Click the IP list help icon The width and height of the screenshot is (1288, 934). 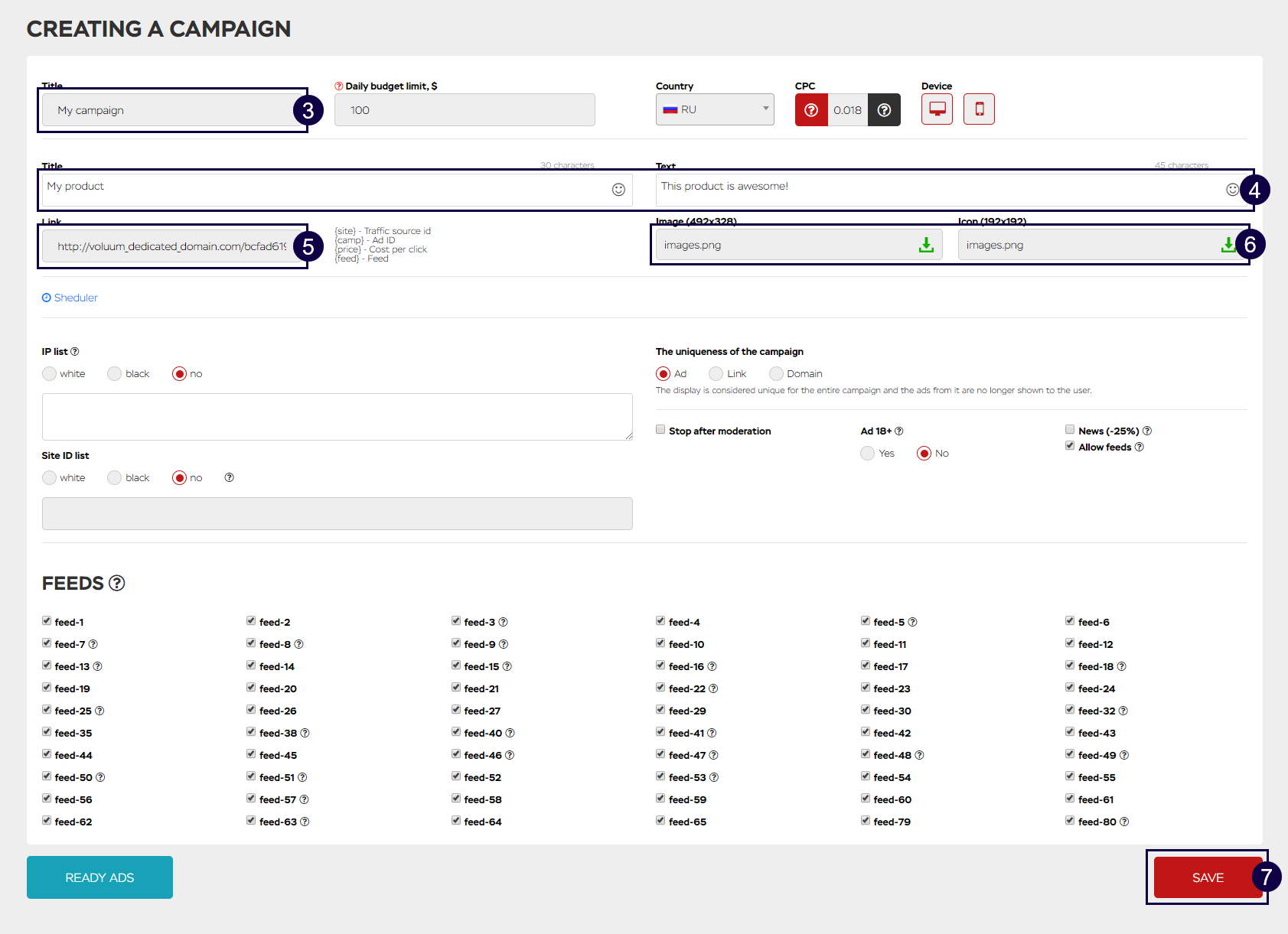(75, 352)
